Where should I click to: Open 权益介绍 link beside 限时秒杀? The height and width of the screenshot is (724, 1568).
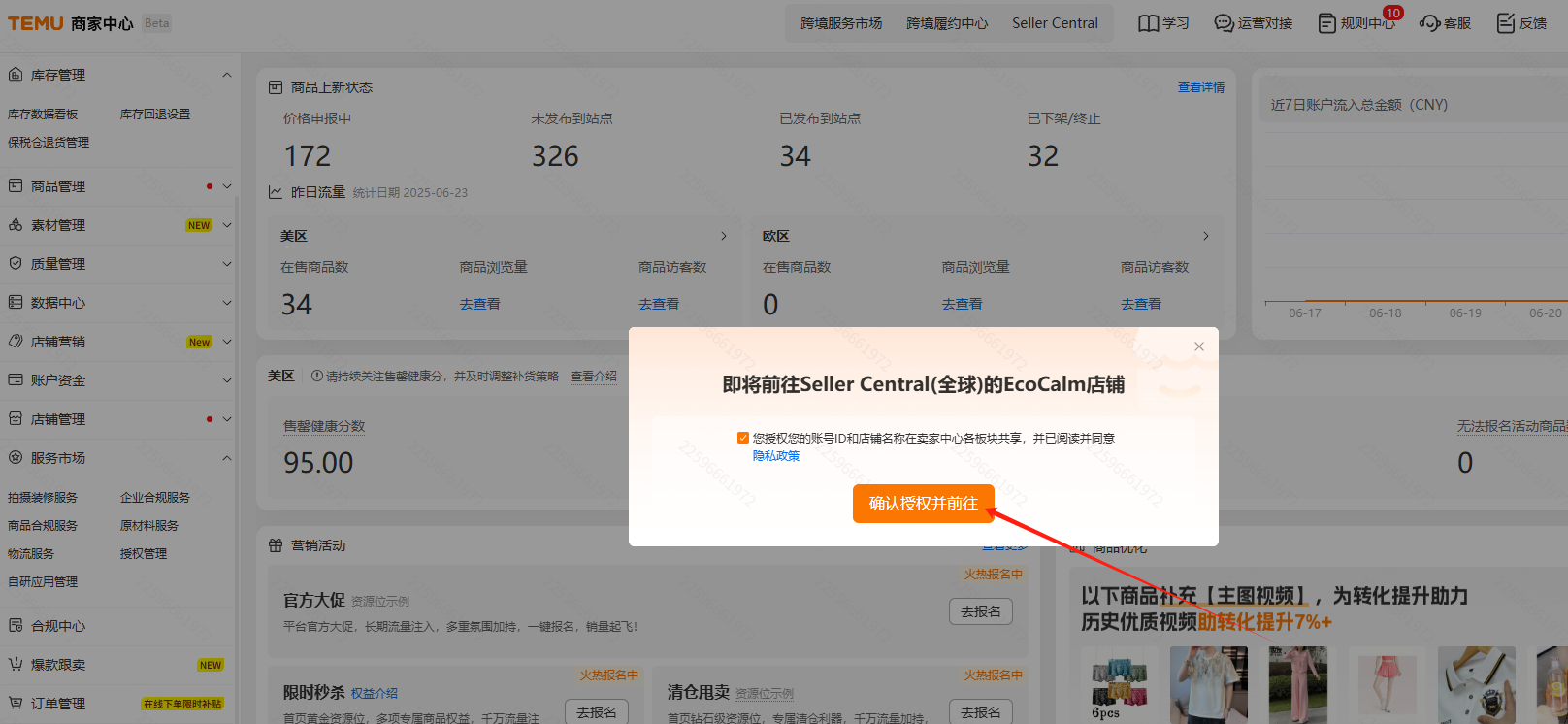point(375,693)
